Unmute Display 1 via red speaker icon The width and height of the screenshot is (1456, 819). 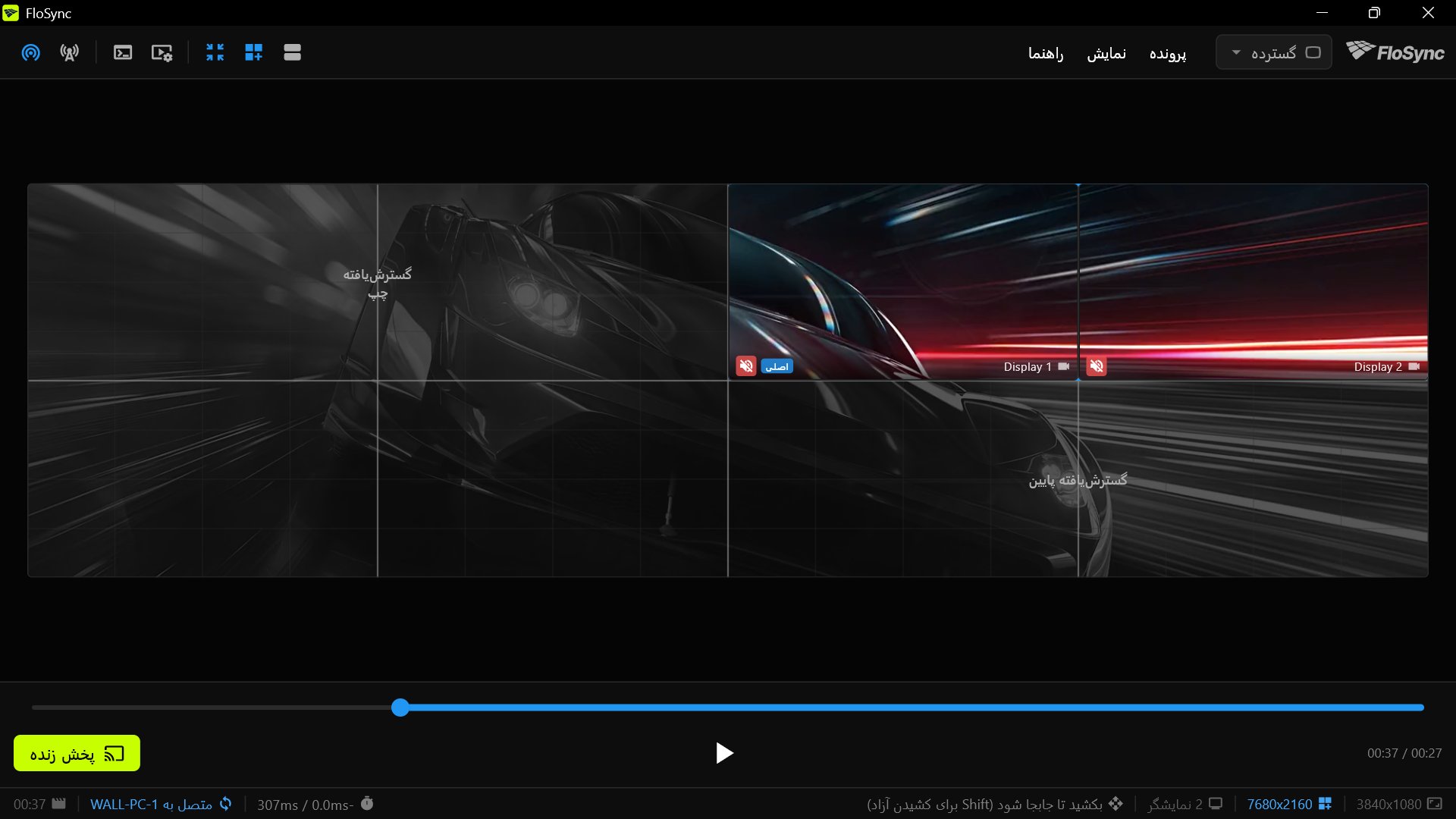746,366
